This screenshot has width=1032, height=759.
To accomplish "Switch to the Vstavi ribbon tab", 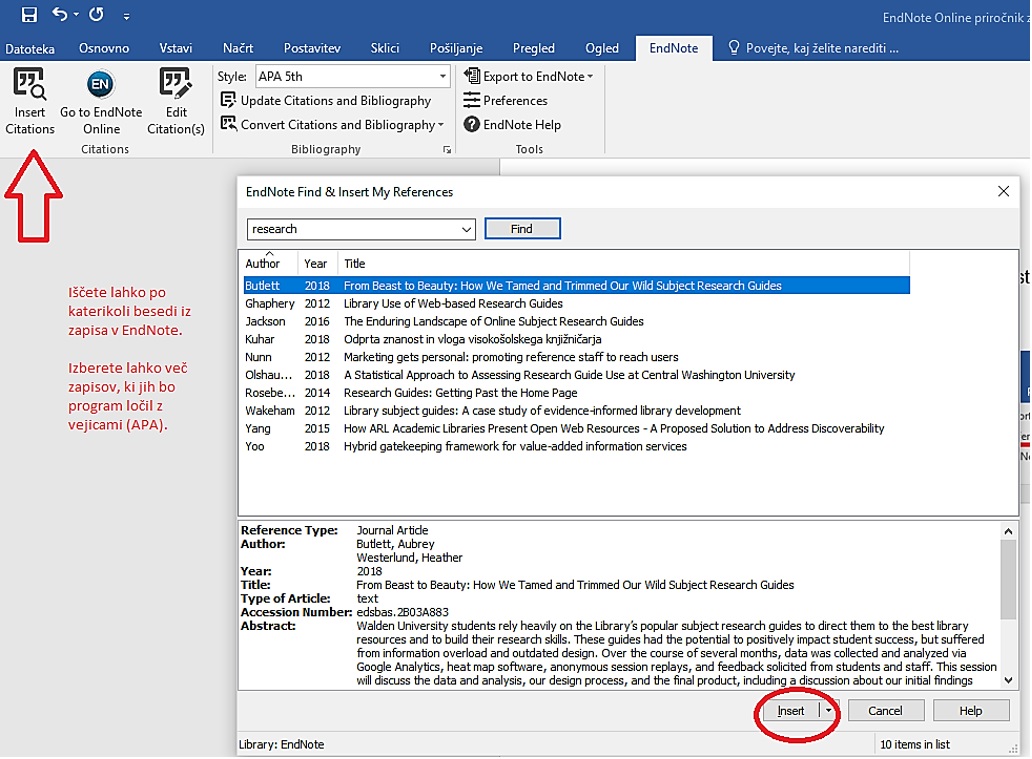I will click(x=176, y=48).
